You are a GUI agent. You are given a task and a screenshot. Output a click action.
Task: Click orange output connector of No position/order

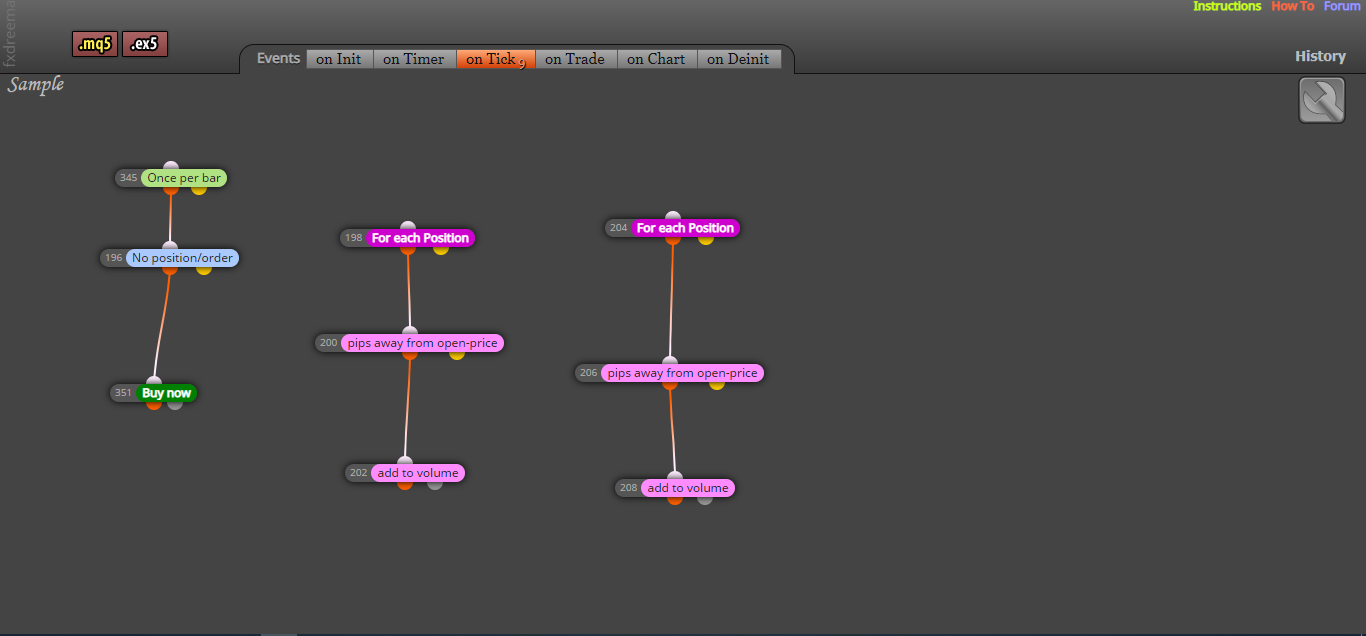point(170,268)
